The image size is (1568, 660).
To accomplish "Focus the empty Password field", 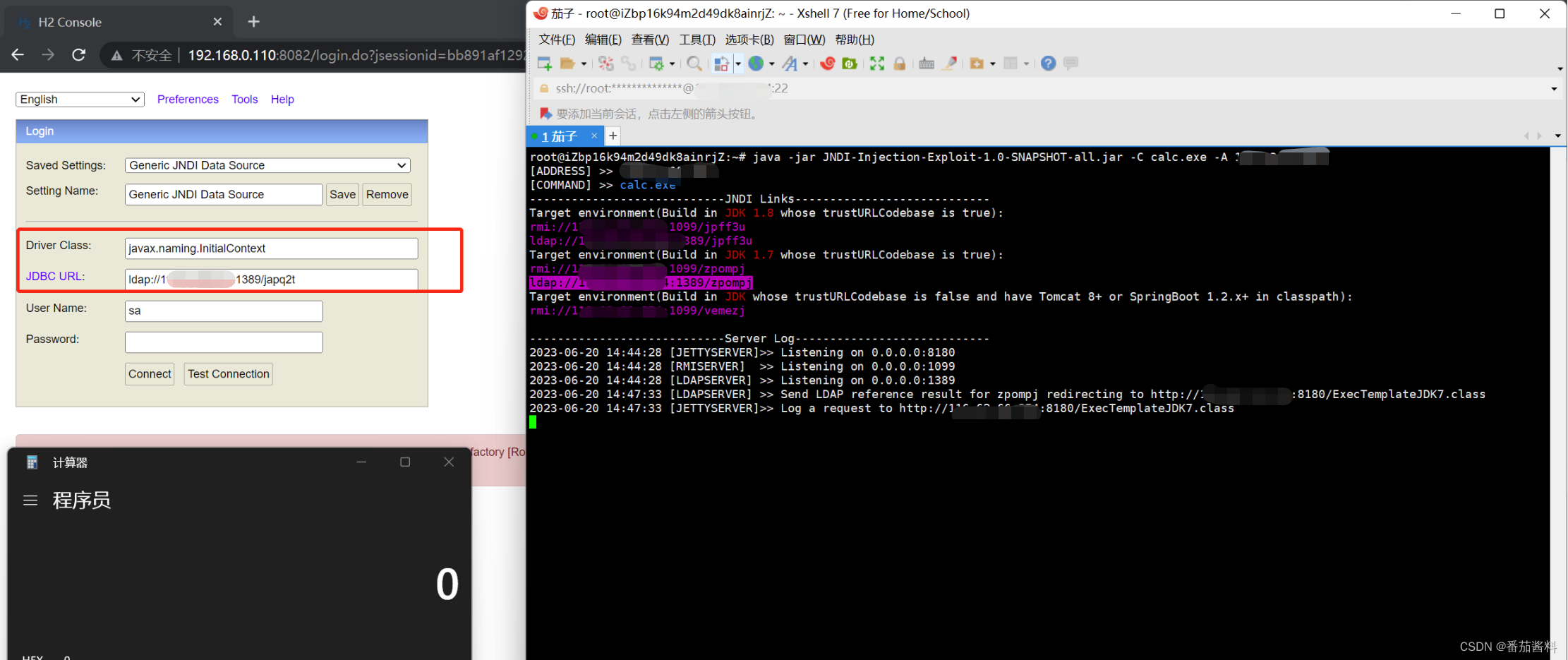I will pos(224,342).
